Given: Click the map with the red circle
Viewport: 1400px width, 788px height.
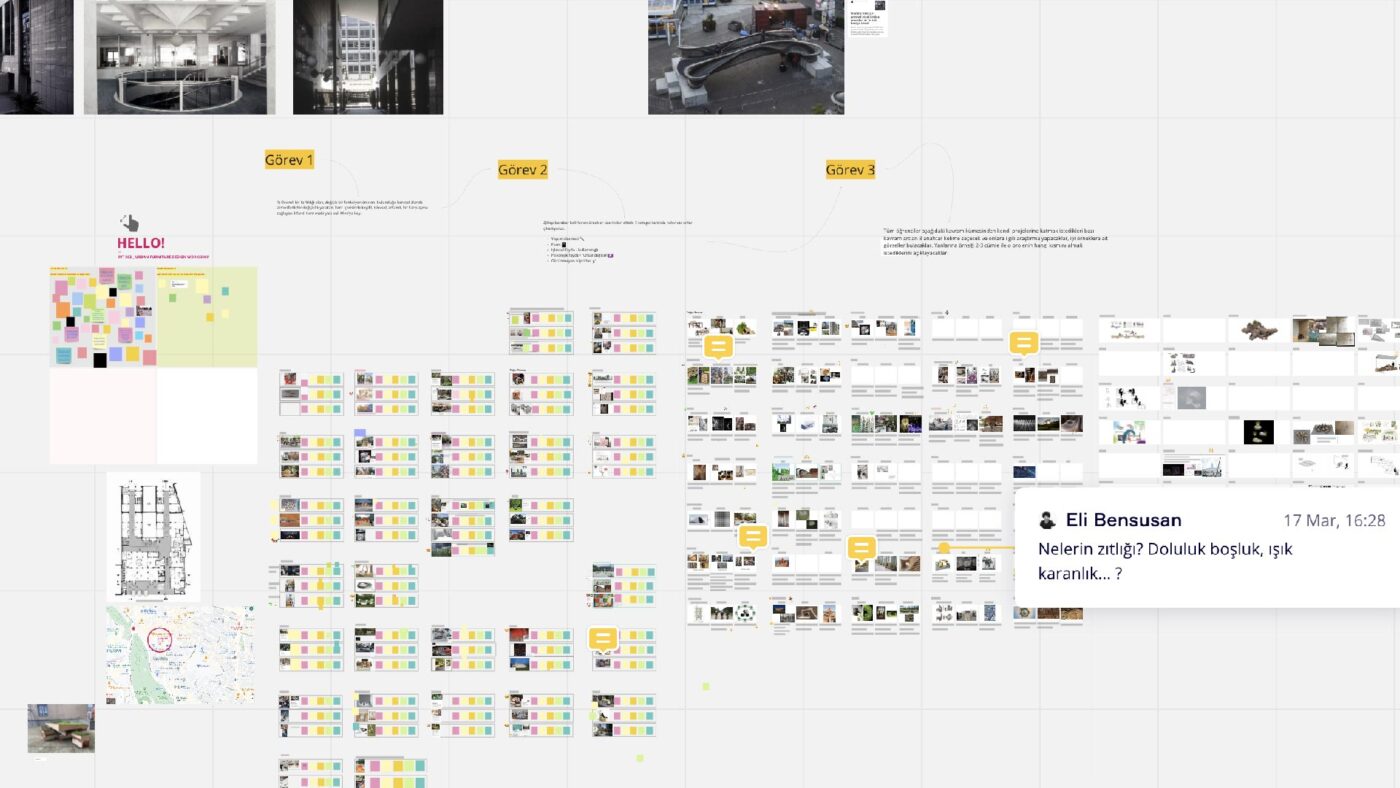Looking at the screenshot, I should [x=180, y=652].
